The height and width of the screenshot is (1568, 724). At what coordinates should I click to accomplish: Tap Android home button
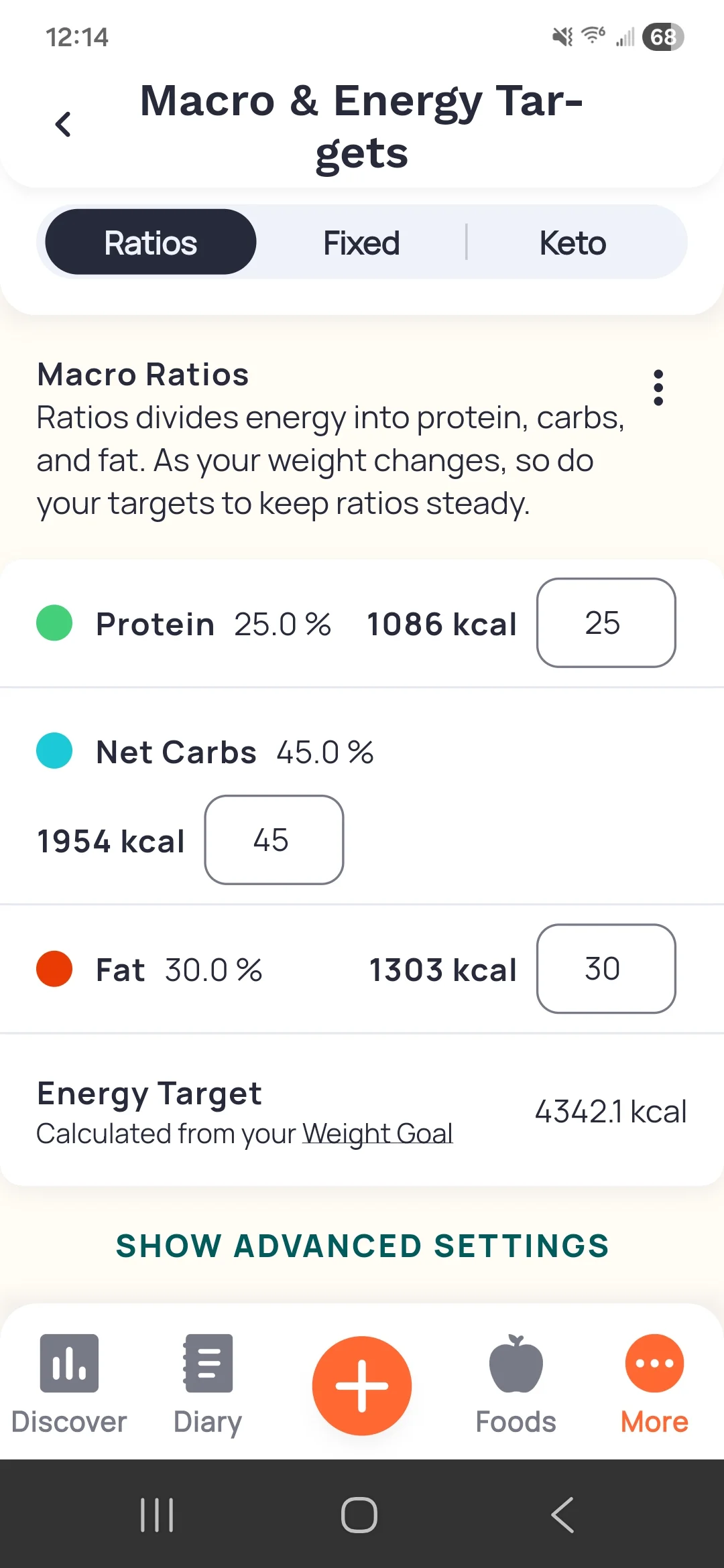(x=359, y=1514)
